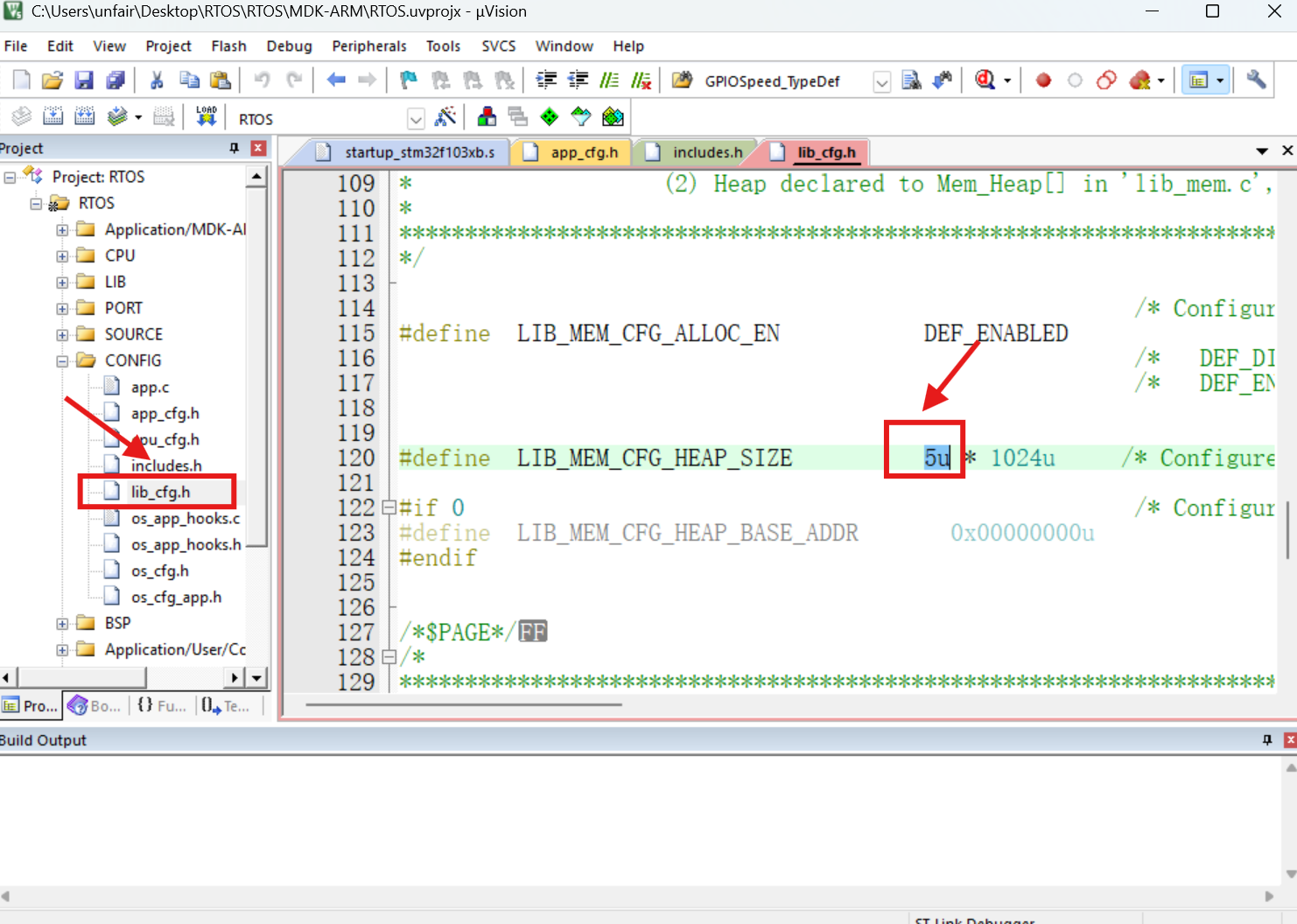The image size is (1297, 924).
Task: Toggle the window layout button in toolbar
Action: pyautogui.click(x=1198, y=80)
